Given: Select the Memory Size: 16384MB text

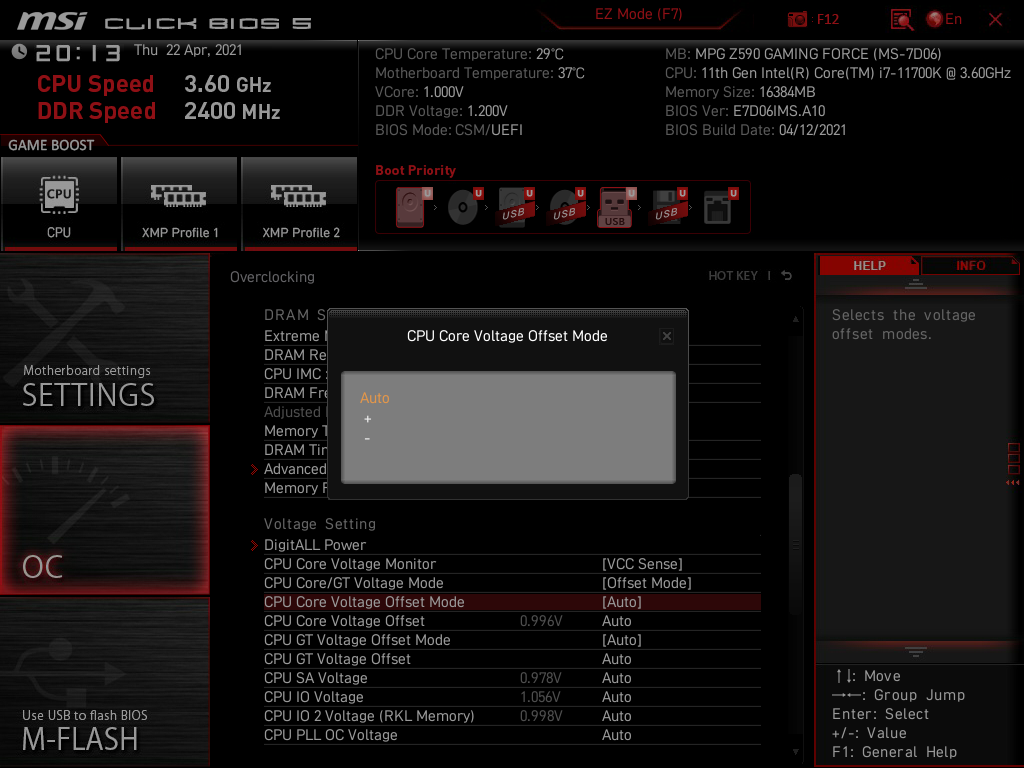Looking at the screenshot, I should click(x=740, y=92).
